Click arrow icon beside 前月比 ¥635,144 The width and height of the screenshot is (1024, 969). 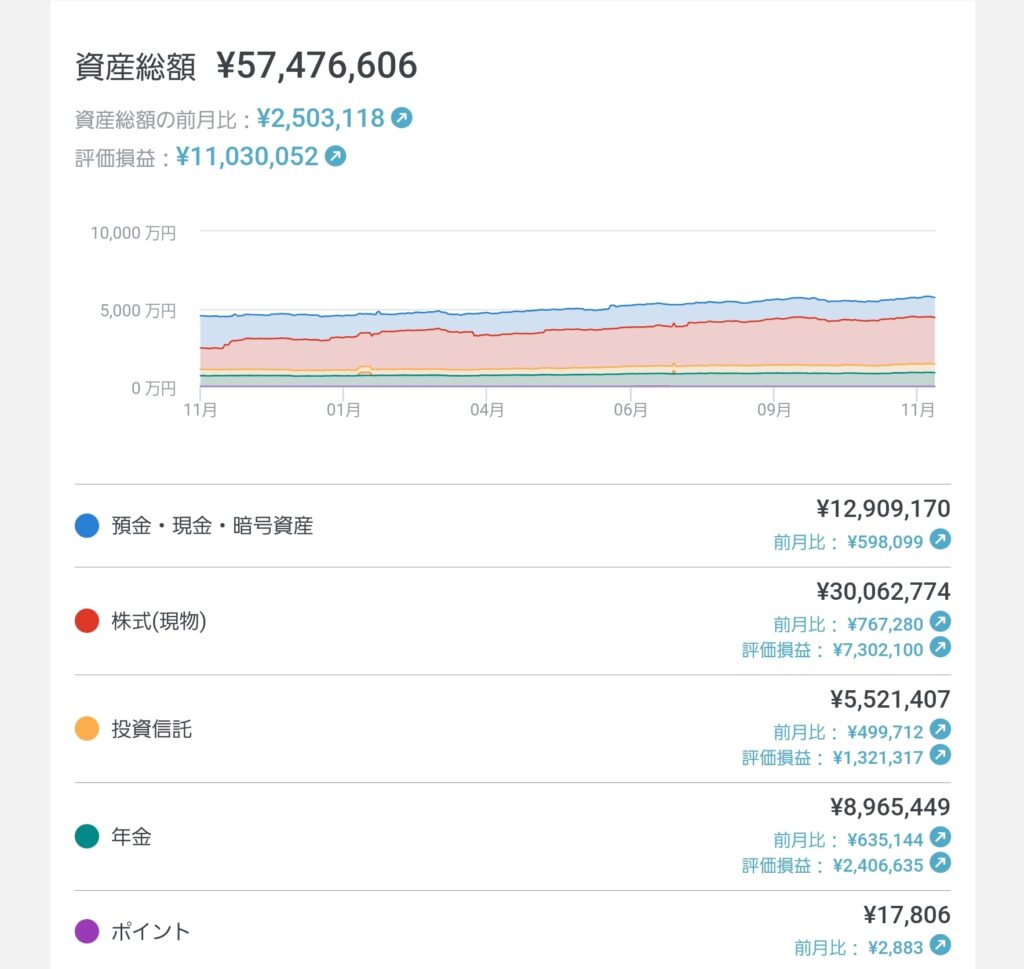point(939,838)
